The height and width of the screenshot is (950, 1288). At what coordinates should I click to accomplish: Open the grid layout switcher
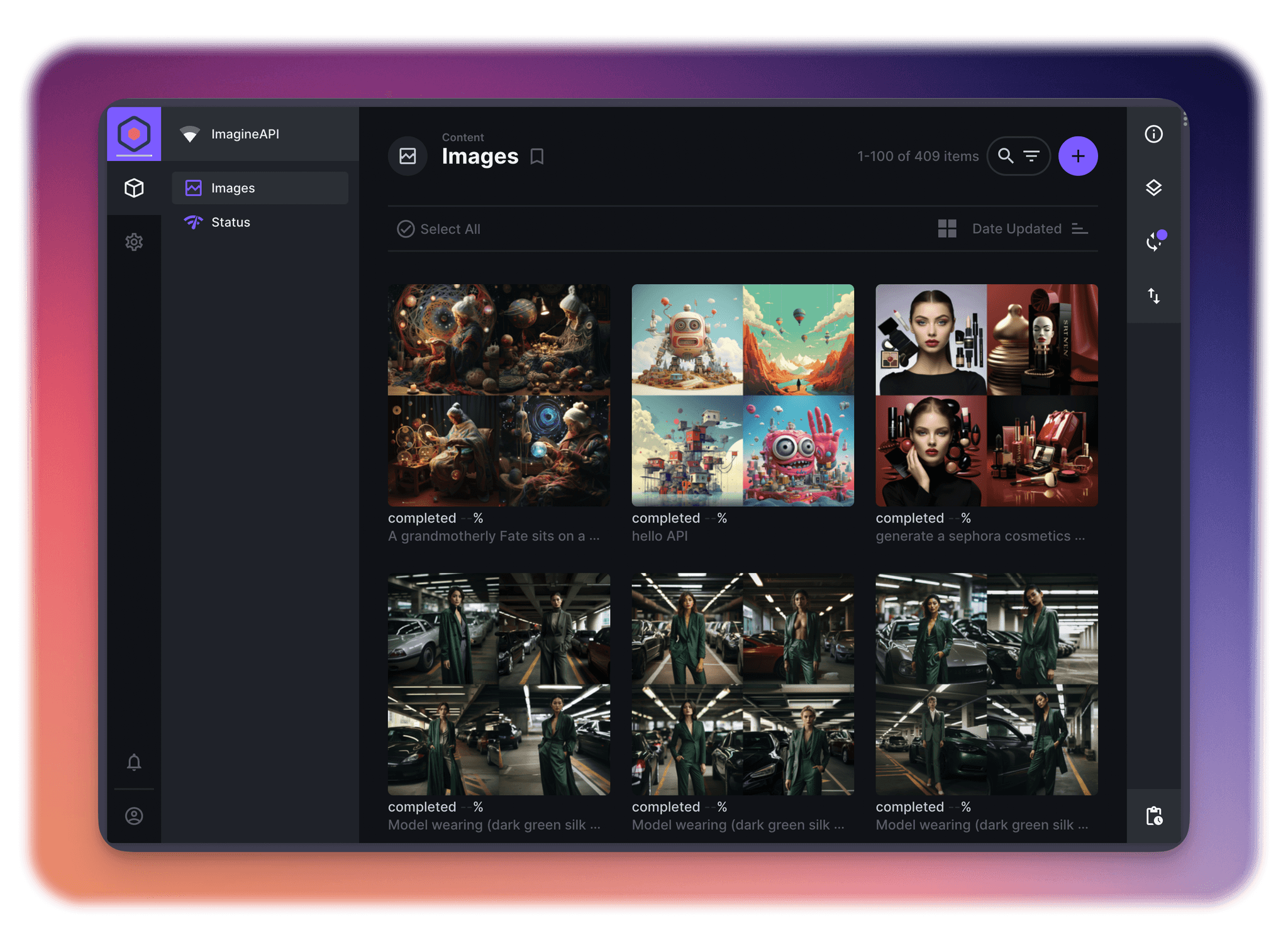(x=947, y=229)
